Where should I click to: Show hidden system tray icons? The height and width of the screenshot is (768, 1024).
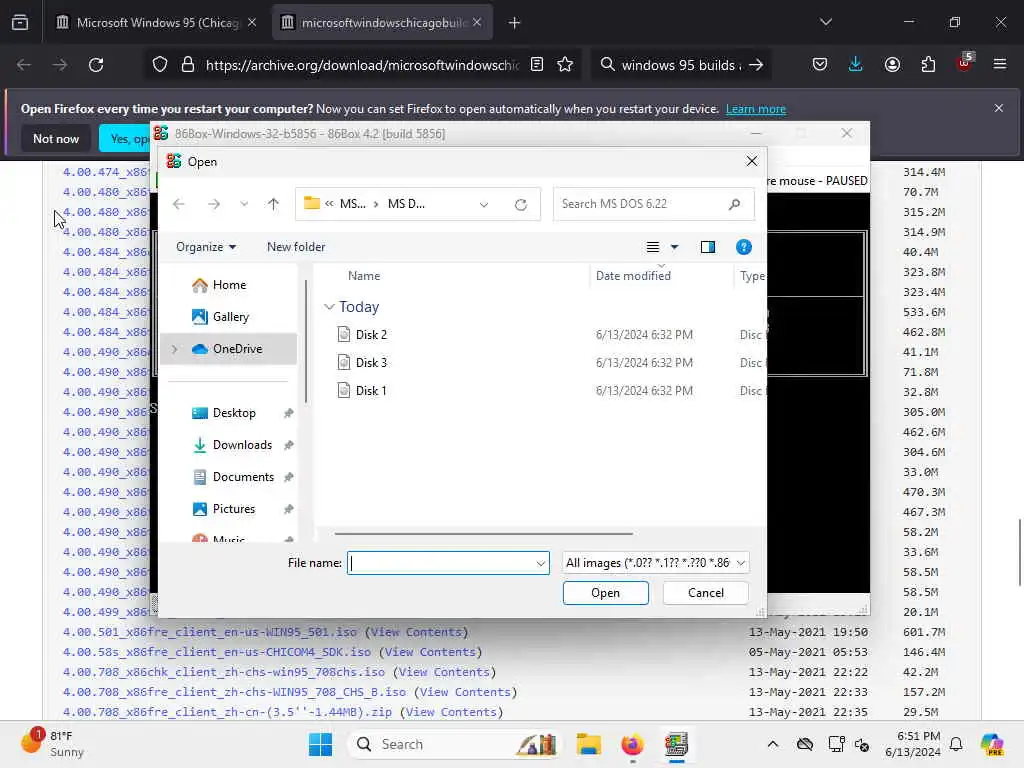[773, 744]
